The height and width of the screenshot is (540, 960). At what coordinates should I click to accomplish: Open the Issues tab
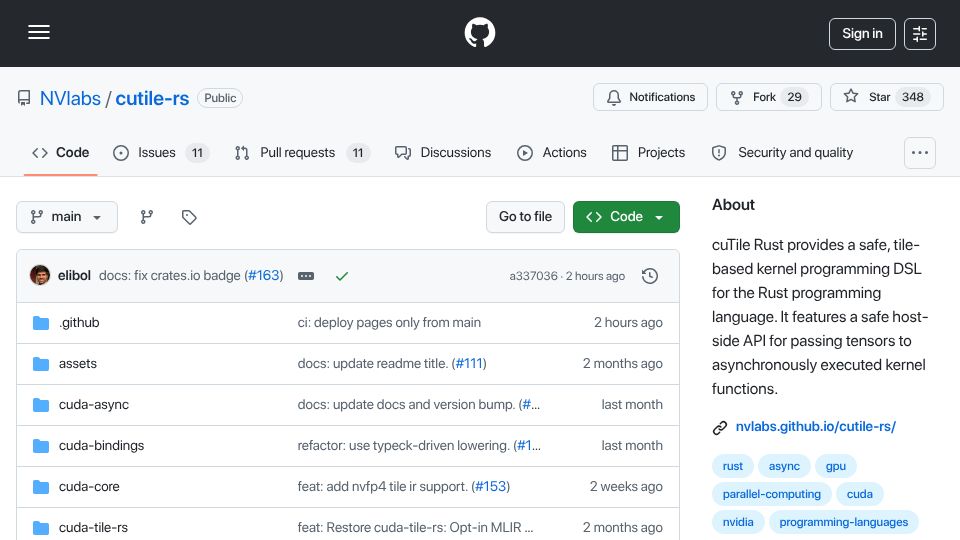(x=161, y=152)
